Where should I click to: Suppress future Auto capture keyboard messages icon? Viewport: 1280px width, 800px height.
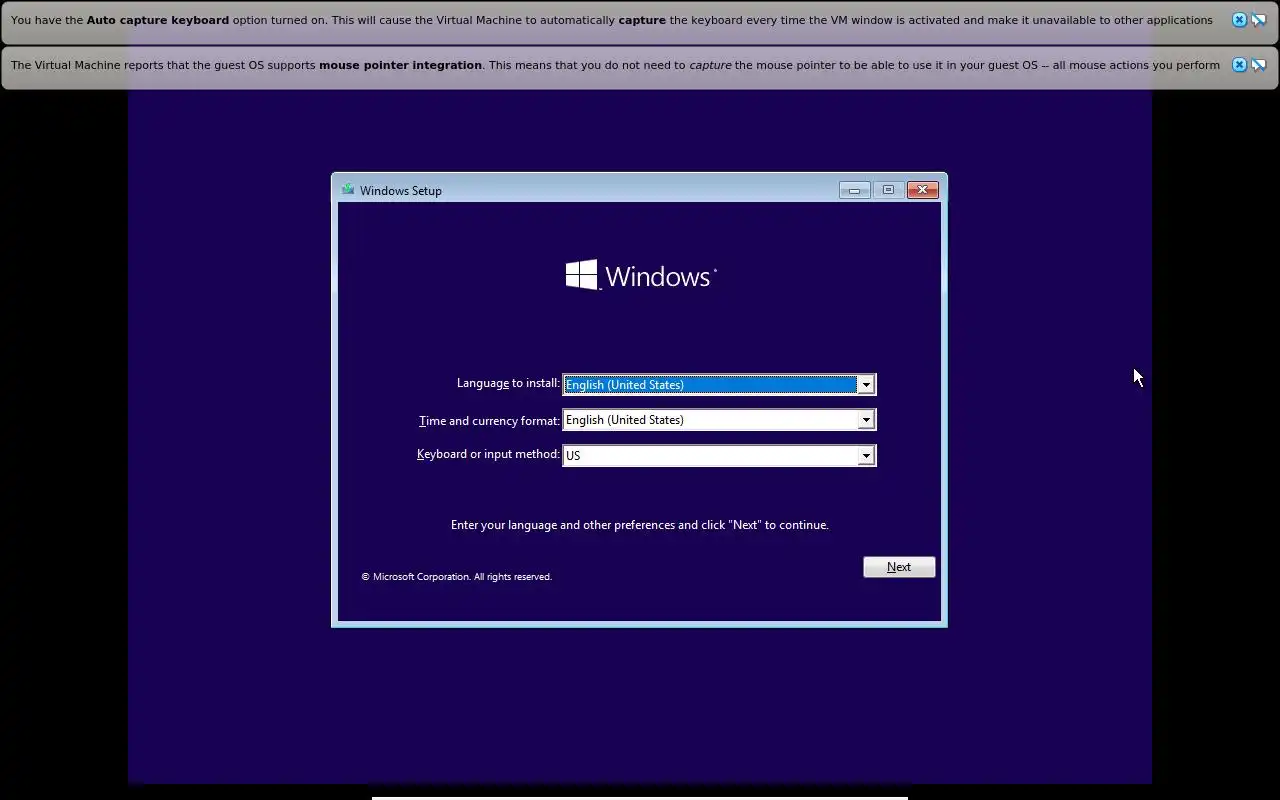tap(1259, 20)
